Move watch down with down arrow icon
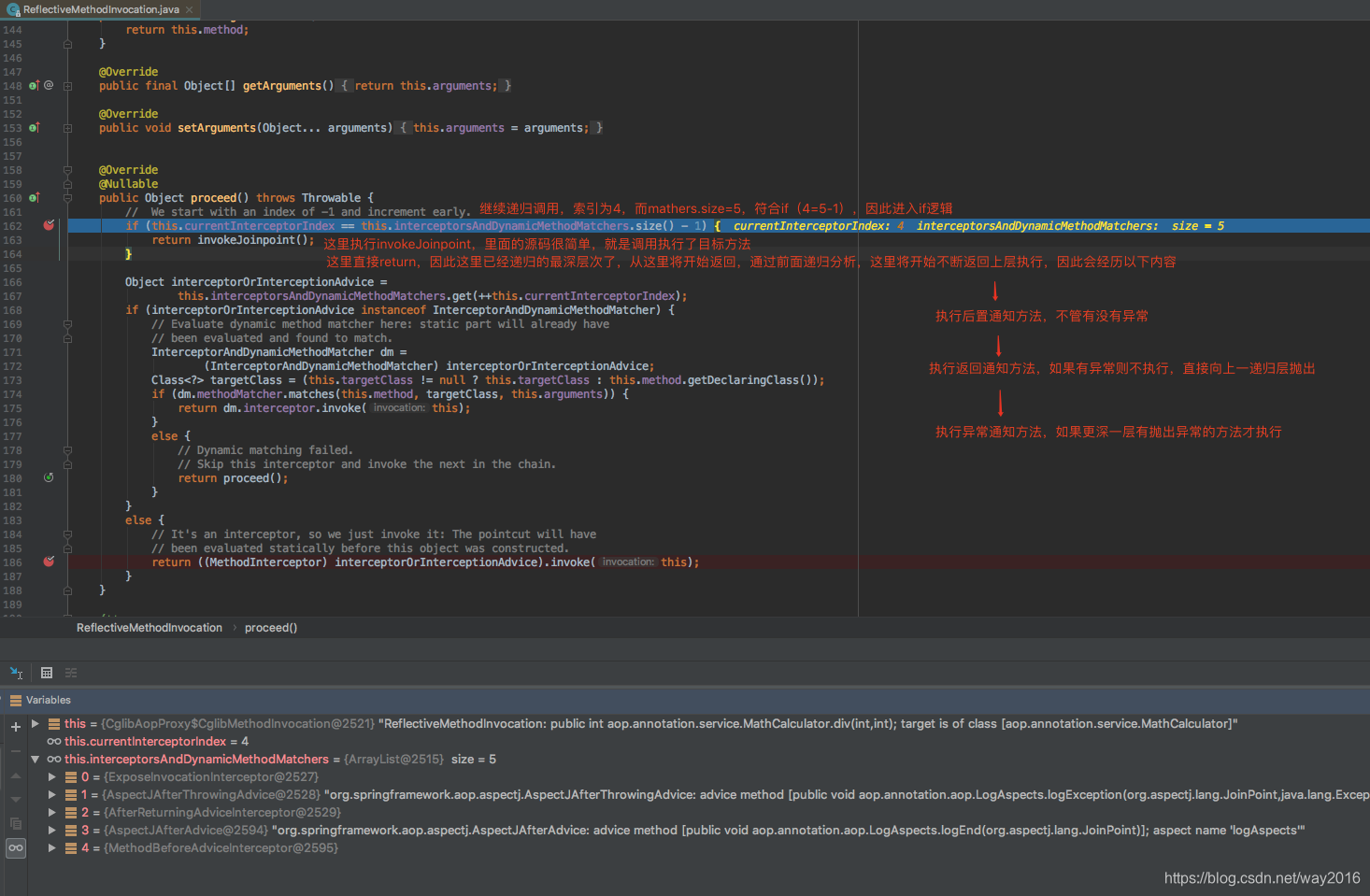Screen dimensions: 1370x896 click(15, 800)
